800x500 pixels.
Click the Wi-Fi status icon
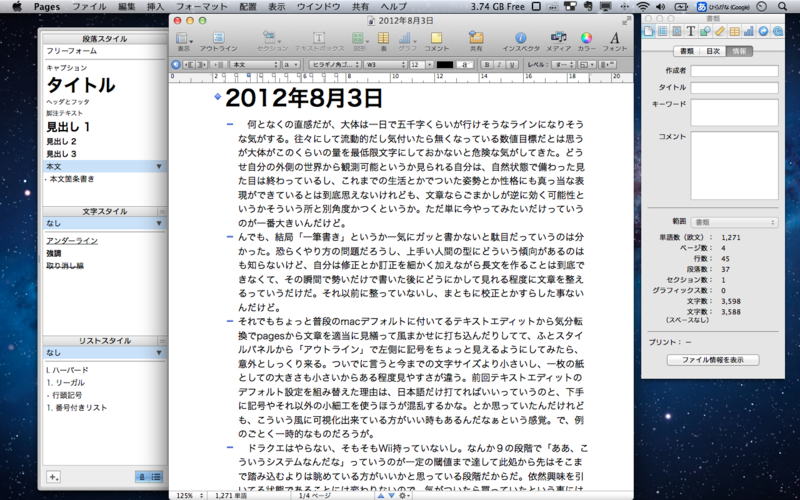[643, 7]
